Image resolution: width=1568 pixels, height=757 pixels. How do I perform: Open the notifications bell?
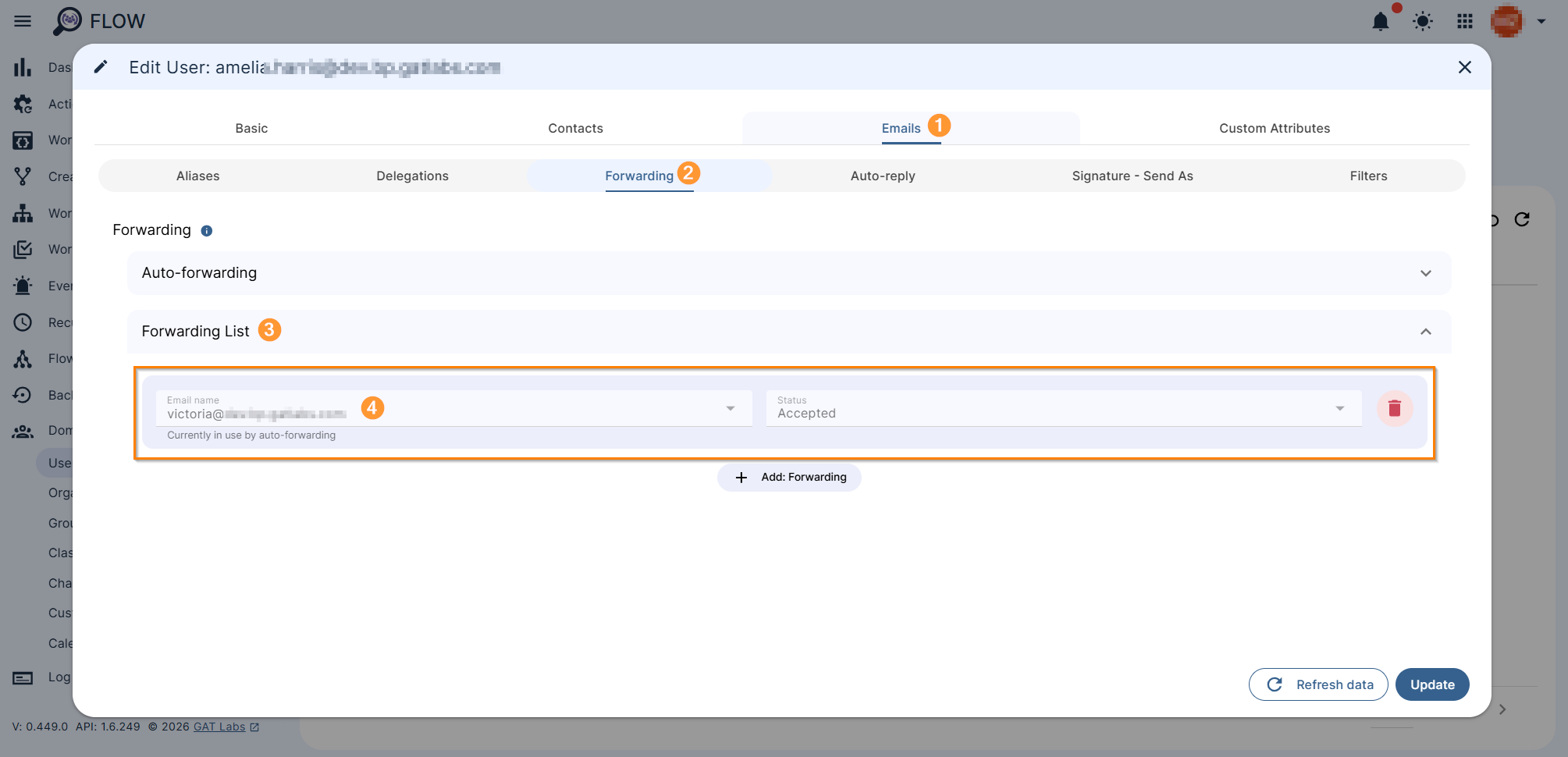pyautogui.click(x=1381, y=21)
